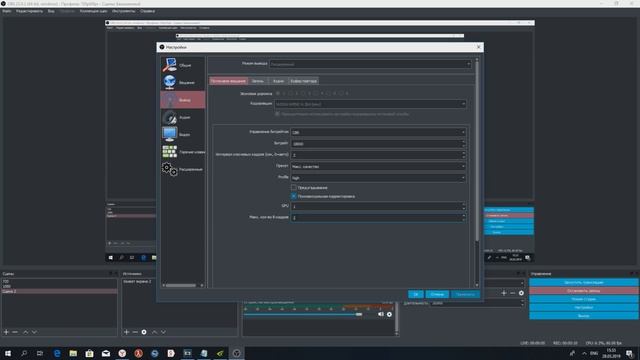Open the Инструменты (Tools) menu
Screen dimensions: 640x360
[124, 11]
